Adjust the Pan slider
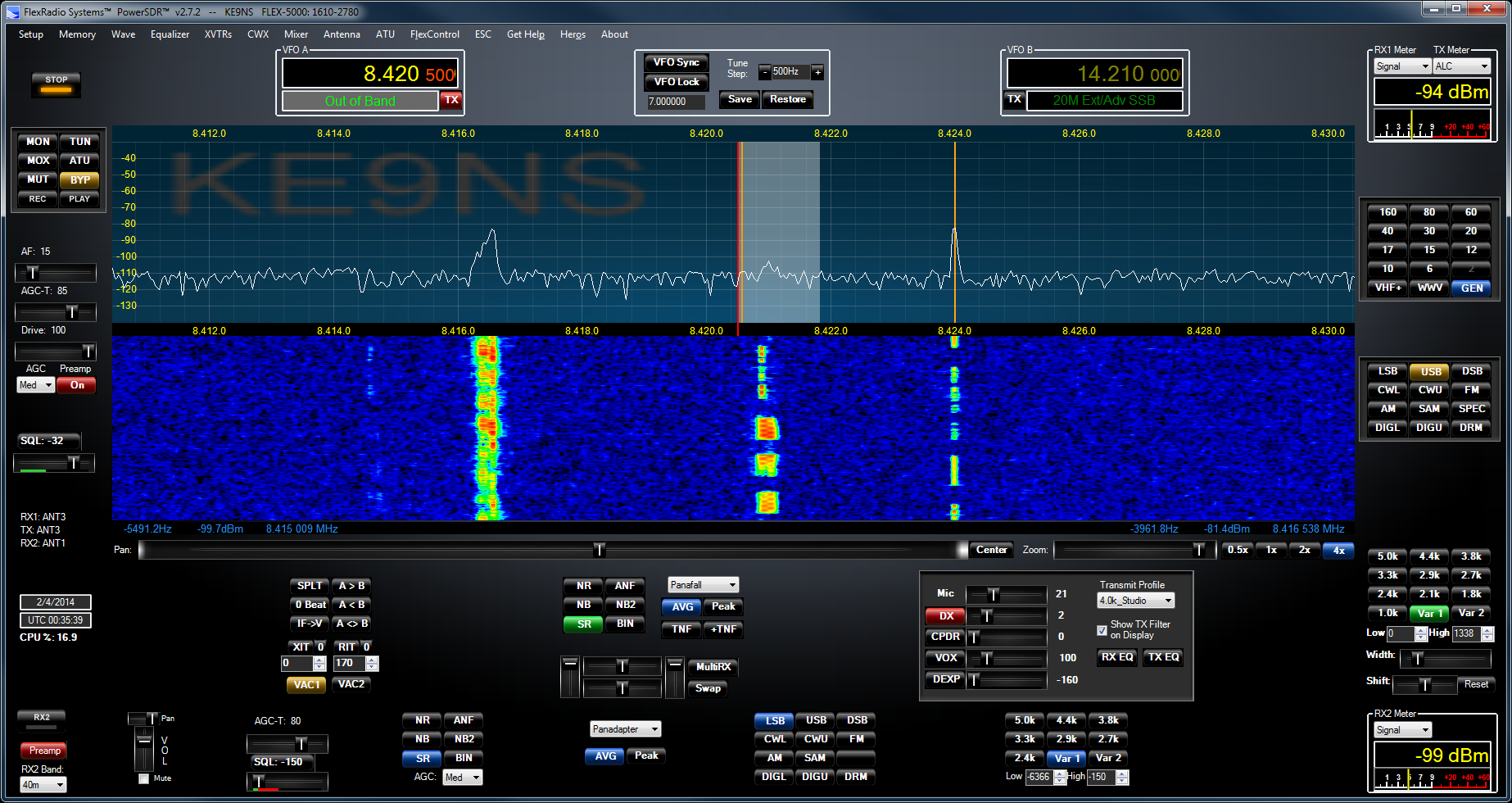The image size is (1512, 803). click(553, 550)
